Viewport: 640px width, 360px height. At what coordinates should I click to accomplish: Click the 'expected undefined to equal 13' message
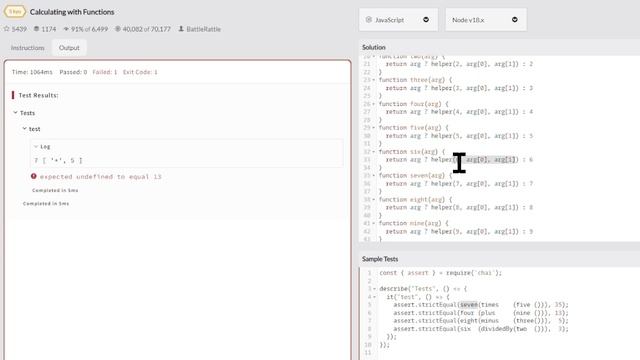(x=100, y=177)
